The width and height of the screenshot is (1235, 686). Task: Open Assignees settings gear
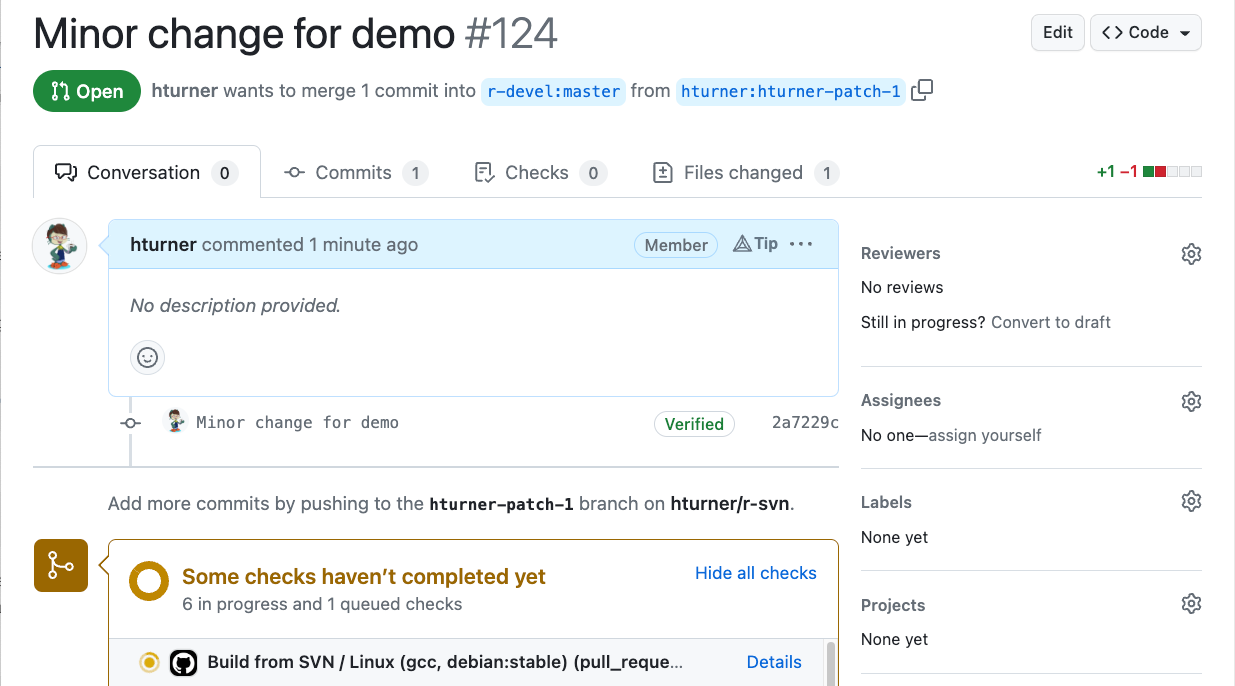(x=1190, y=401)
